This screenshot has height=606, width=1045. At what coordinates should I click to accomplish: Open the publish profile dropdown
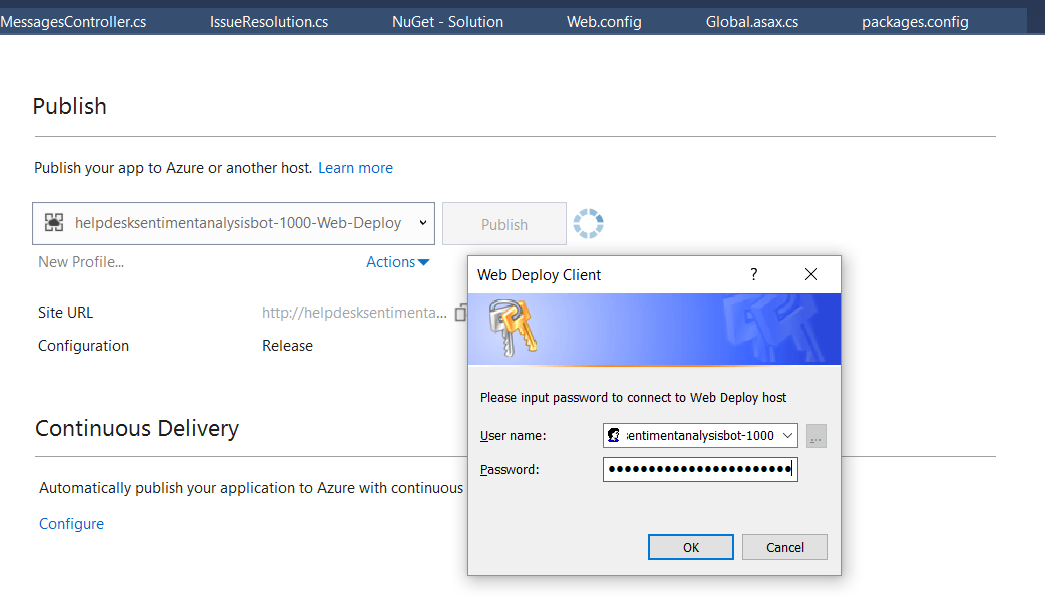click(x=233, y=223)
